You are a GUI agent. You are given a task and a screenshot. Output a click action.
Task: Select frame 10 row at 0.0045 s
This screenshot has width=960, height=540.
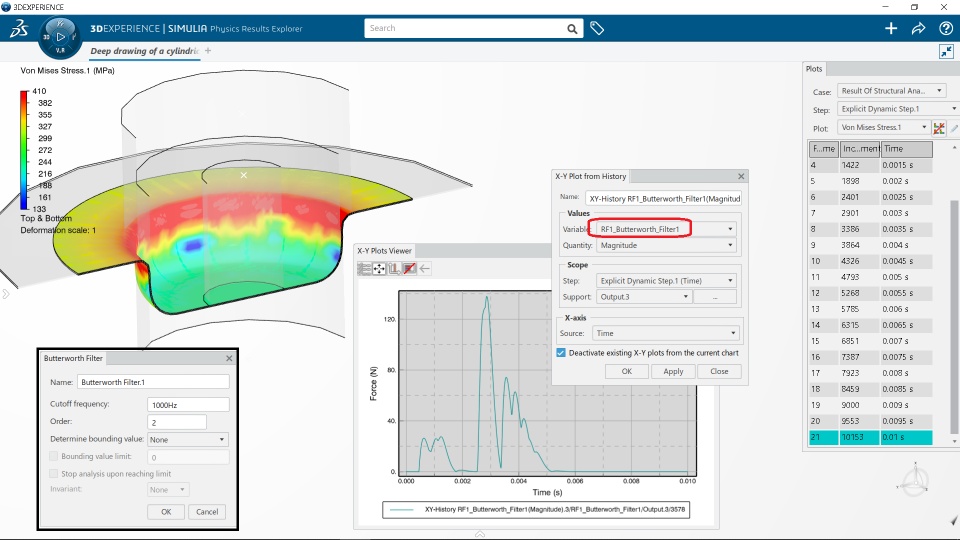[870, 261]
